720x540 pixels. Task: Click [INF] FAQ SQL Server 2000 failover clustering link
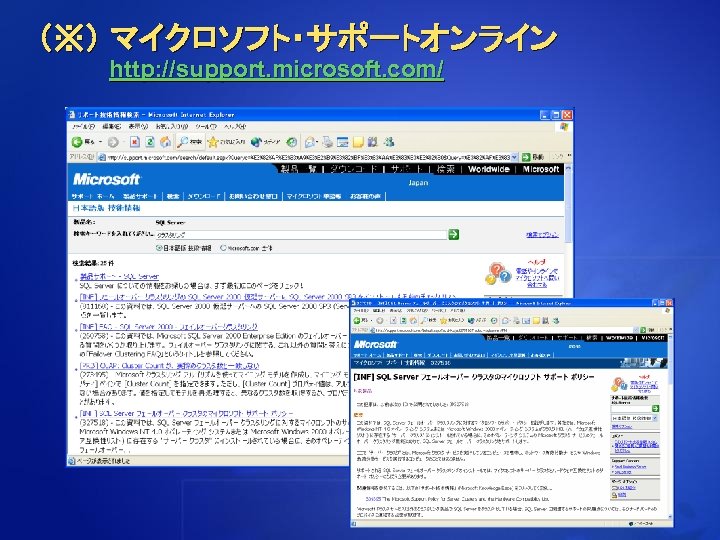click(x=169, y=326)
